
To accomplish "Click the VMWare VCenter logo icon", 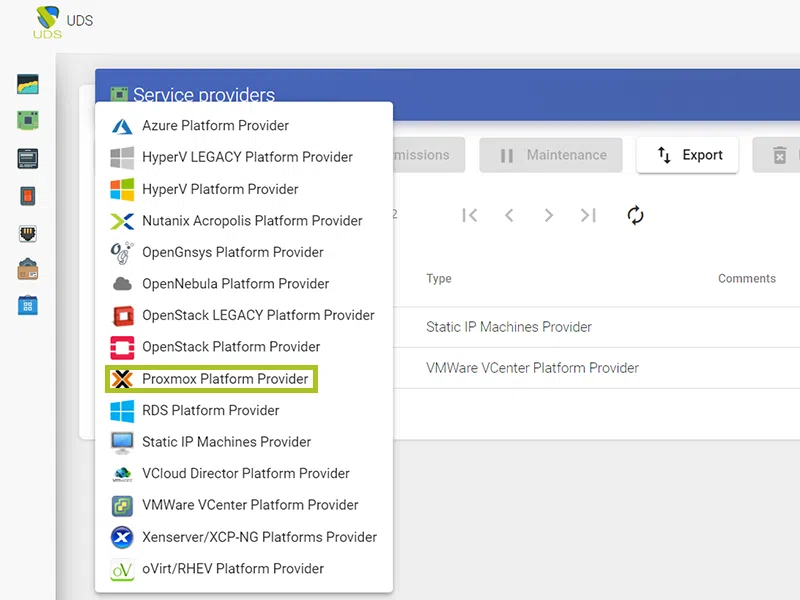I will coord(122,506).
